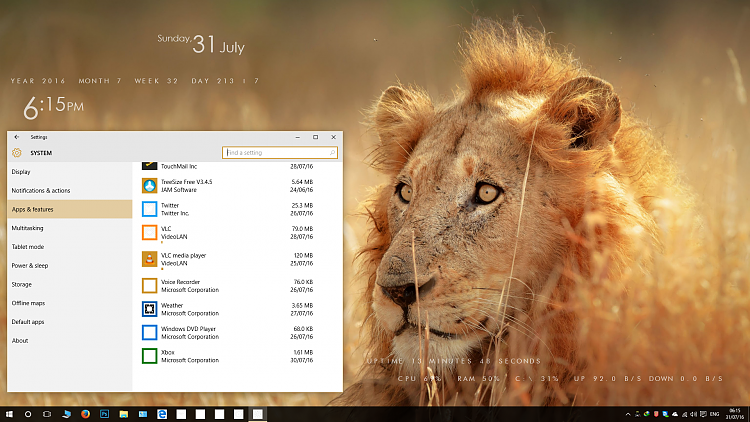Go to the Storage settings page
The height and width of the screenshot is (422, 750).
pyautogui.click(x=22, y=284)
